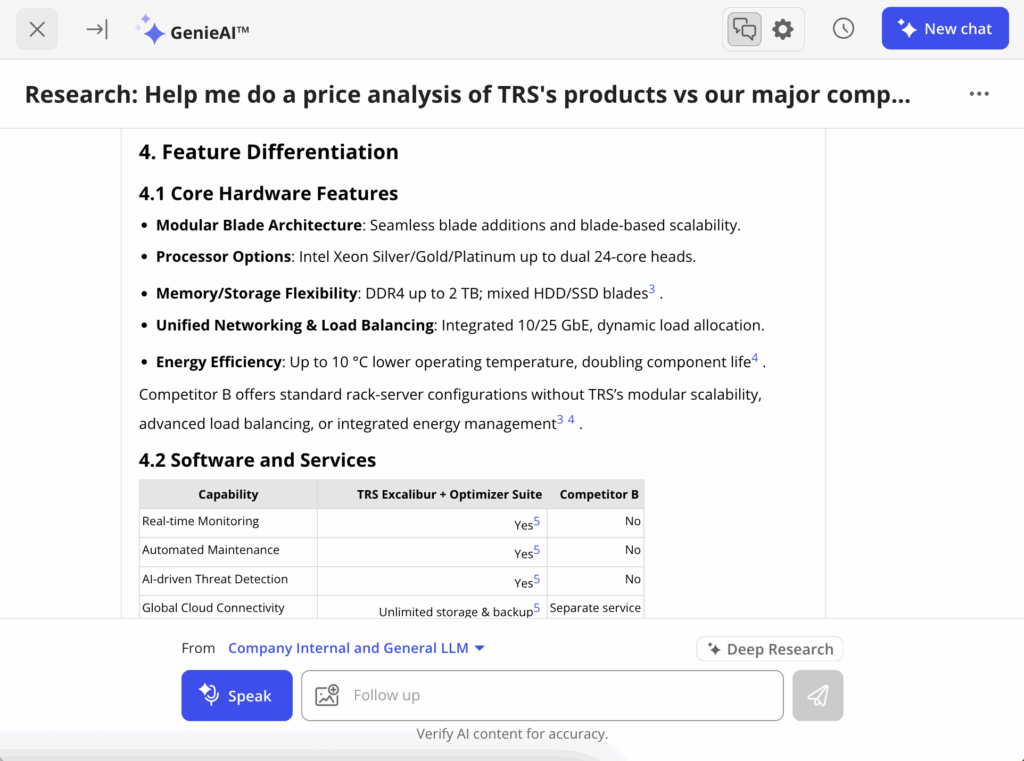Open the three-dot options menu beside the title

click(978, 93)
